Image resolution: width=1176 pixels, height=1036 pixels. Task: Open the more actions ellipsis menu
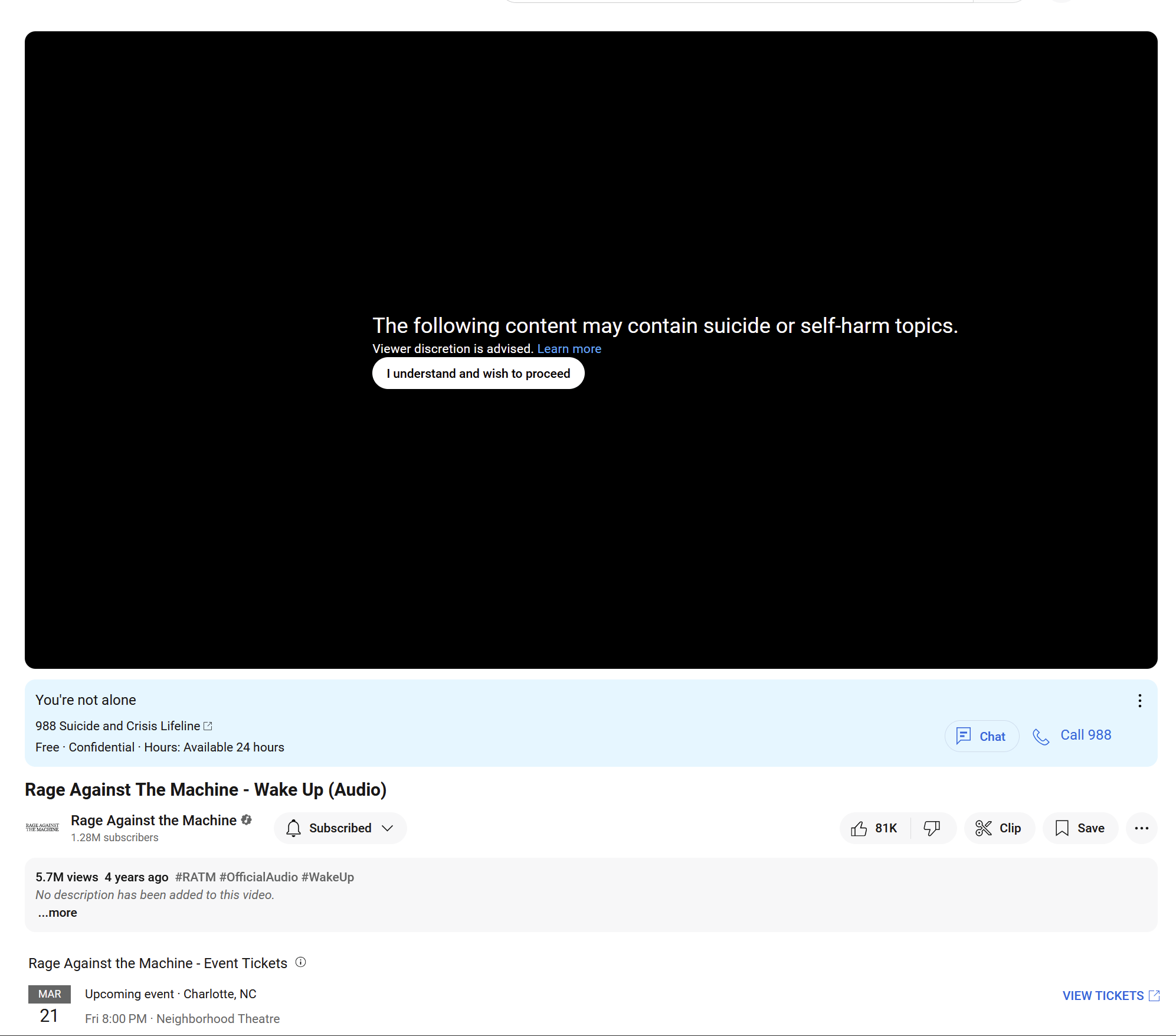click(x=1141, y=828)
